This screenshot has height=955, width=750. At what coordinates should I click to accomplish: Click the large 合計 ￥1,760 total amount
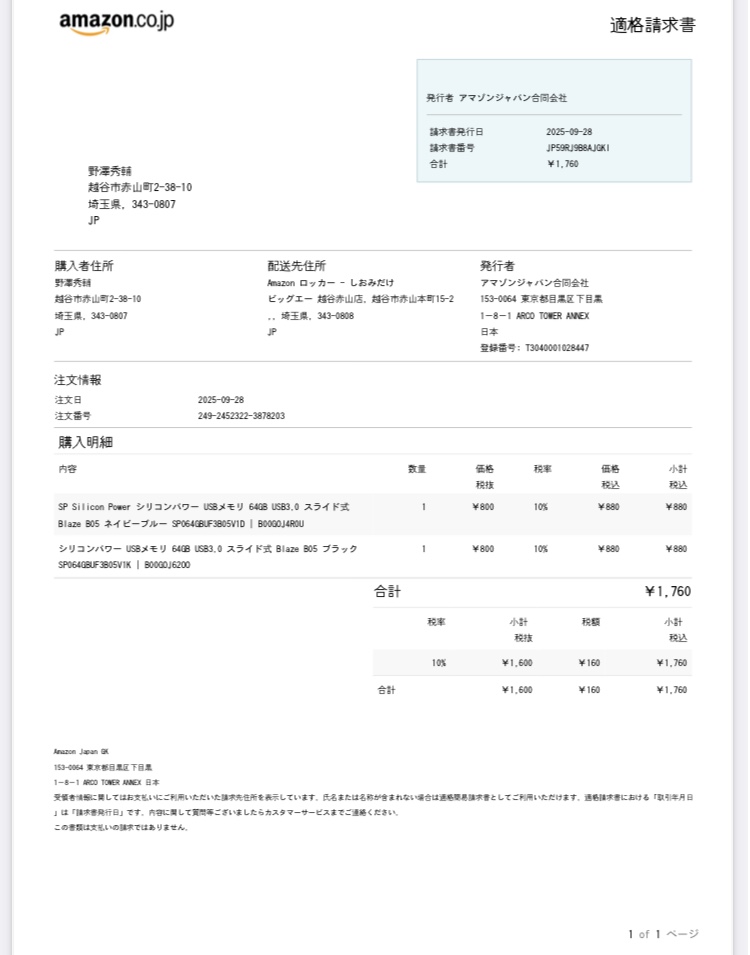click(667, 591)
